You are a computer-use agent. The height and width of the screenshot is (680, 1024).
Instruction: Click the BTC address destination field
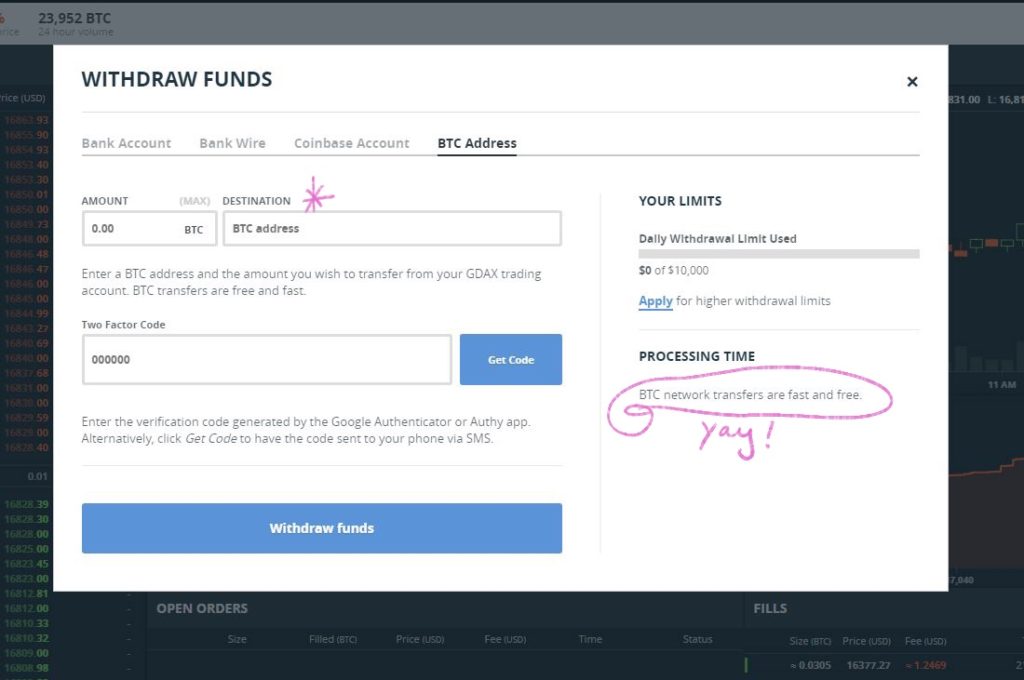[392, 228]
